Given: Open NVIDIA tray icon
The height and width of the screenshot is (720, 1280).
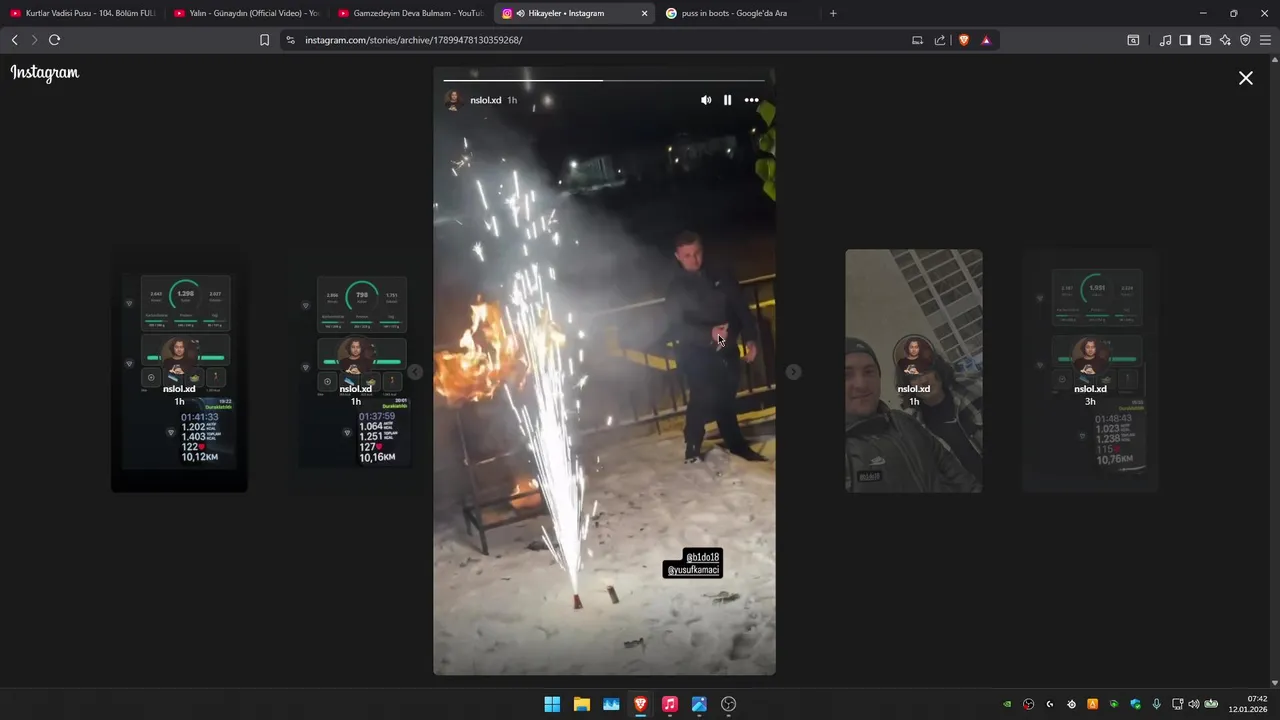Looking at the screenshot, I should click(x=1007, y=704).
